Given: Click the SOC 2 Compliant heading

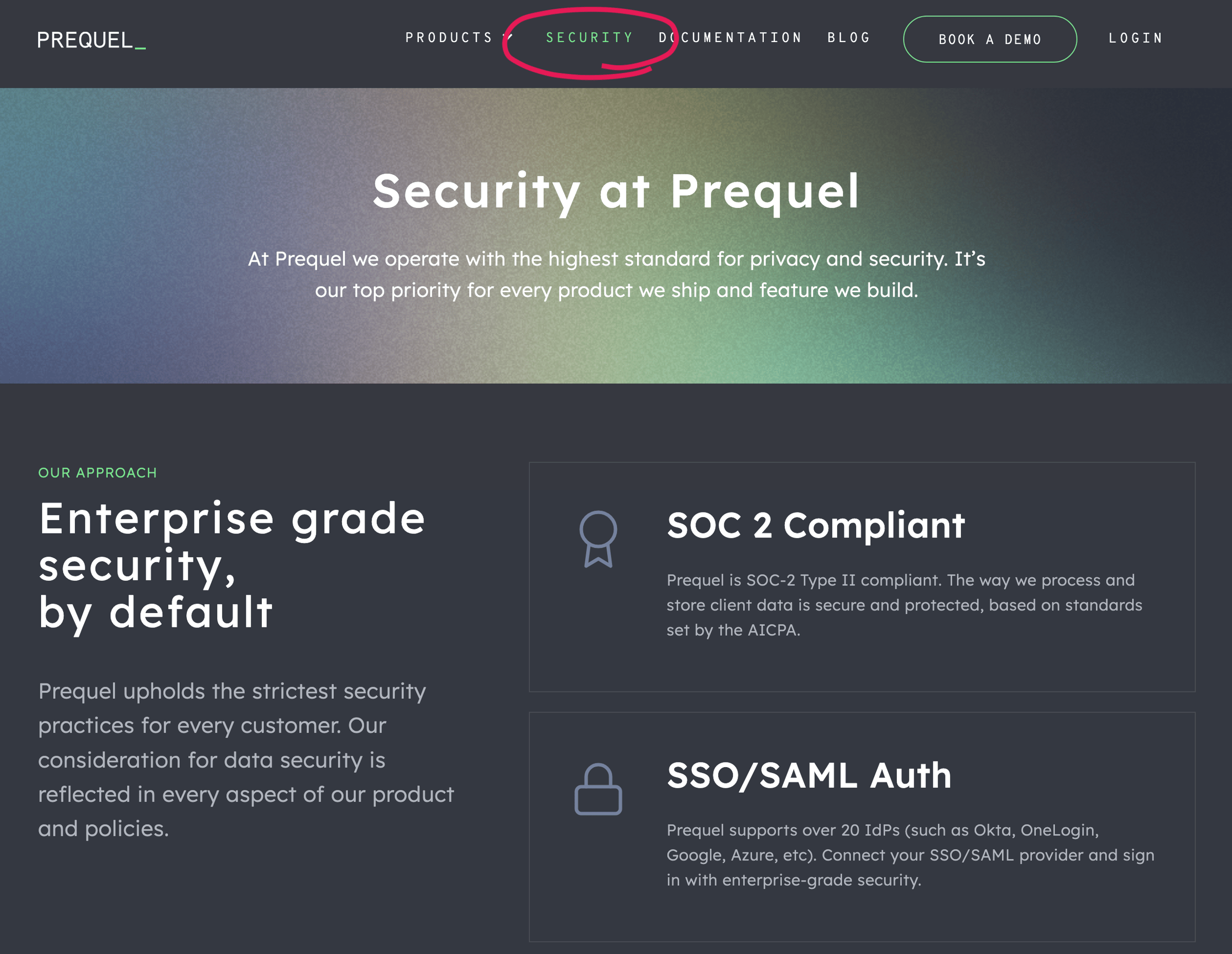Looking at the screenshot, I should [x=816, y=525].
